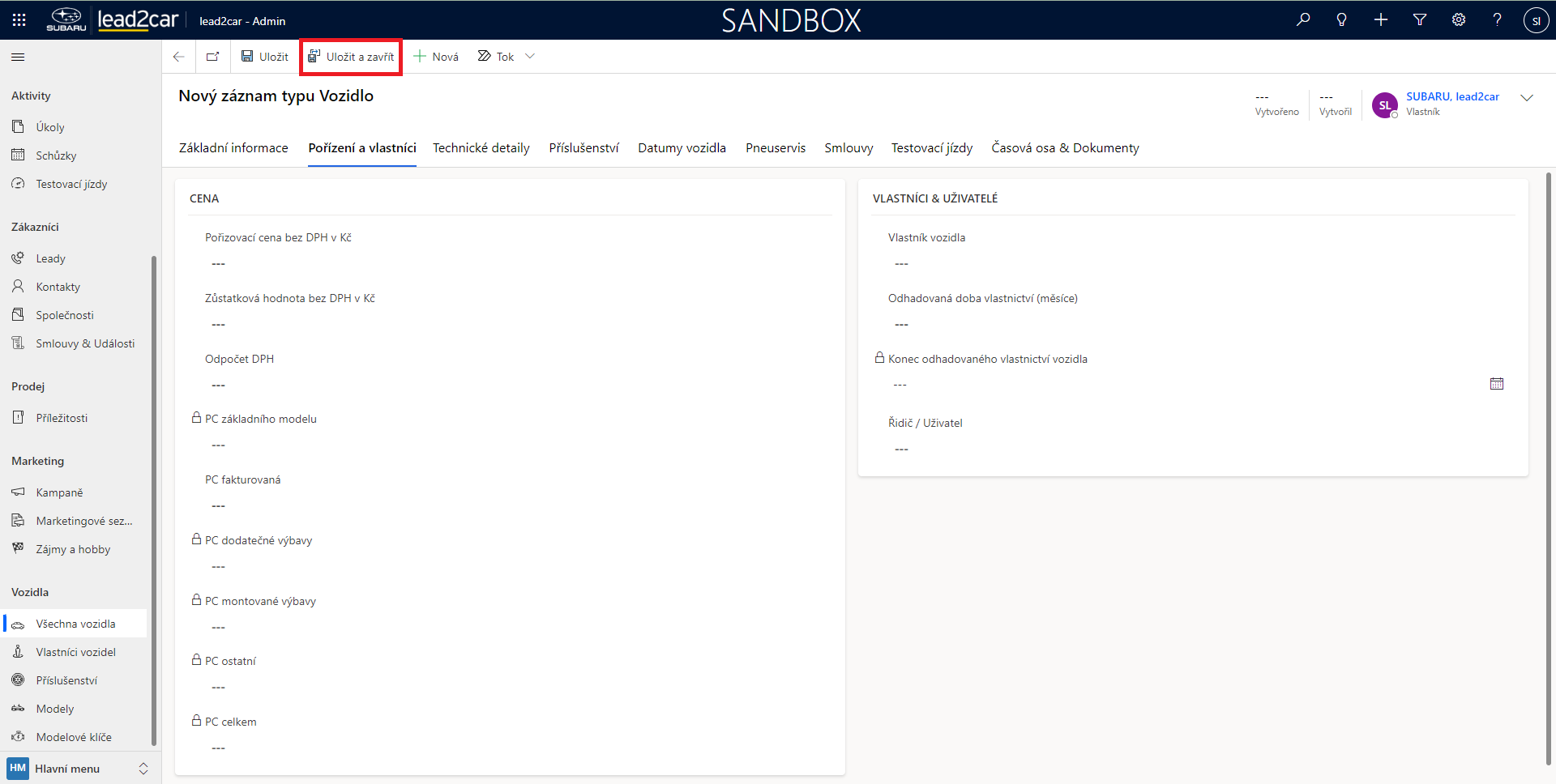Image resolution: width=1556 pixels, height=784 pixels.
Task: Open the settings gear icon
Action: 1459,20
